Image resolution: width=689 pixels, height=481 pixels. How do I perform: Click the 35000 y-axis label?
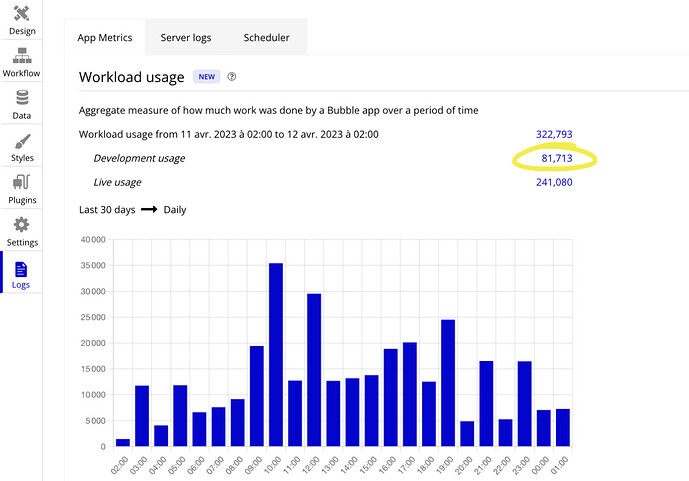(93, 266)
